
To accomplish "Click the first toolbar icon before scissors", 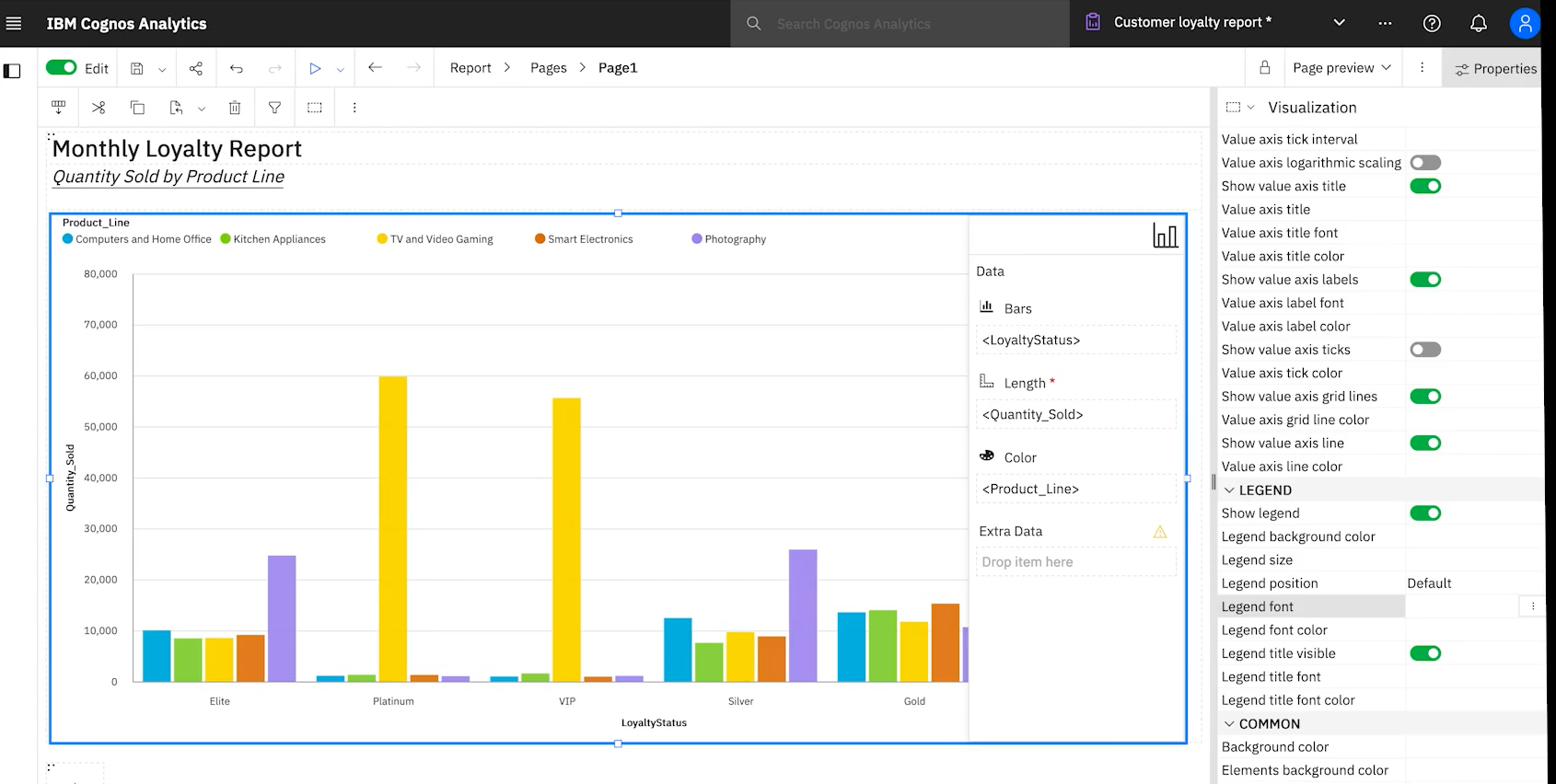I will pos(59,108).
